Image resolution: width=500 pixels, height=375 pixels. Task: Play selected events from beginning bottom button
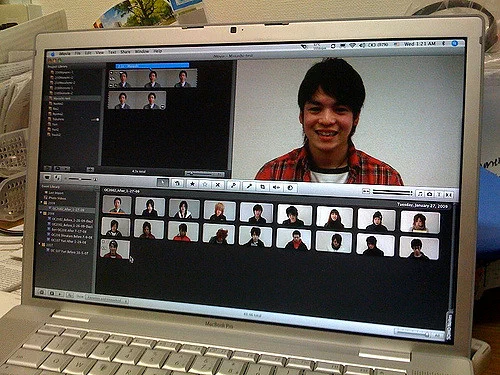pos(60,294)
